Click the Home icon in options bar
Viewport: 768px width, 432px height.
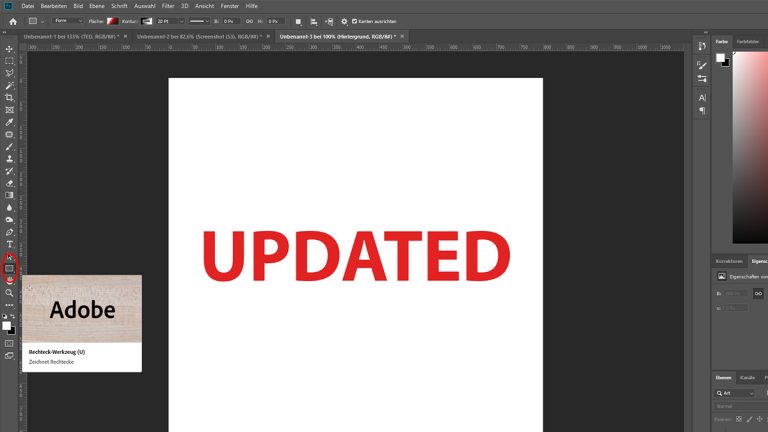click(13, 22)
